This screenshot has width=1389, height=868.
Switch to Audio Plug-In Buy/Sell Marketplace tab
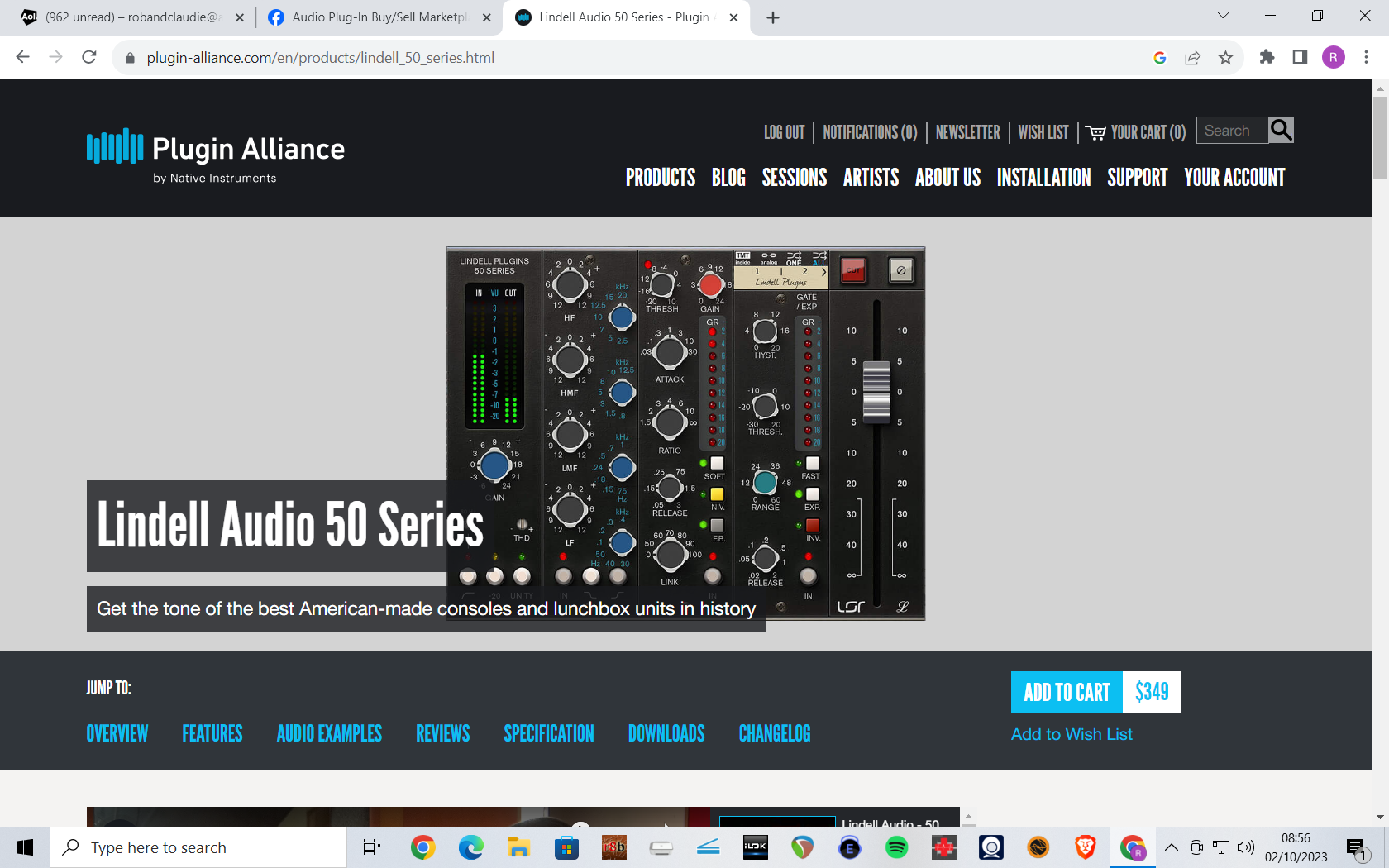tap(379, 17)
